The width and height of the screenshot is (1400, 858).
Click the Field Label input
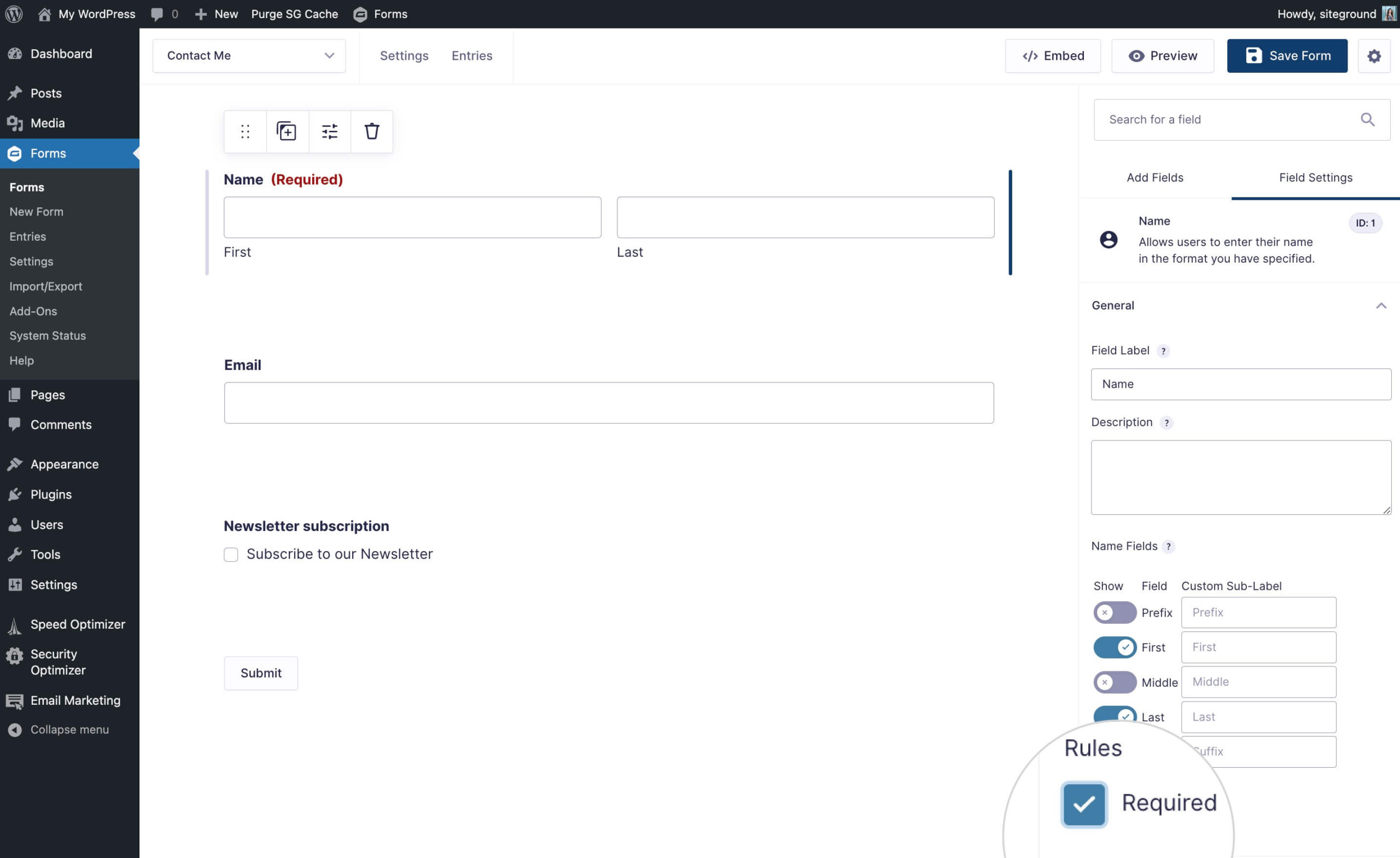click(x=1241, y=384)
